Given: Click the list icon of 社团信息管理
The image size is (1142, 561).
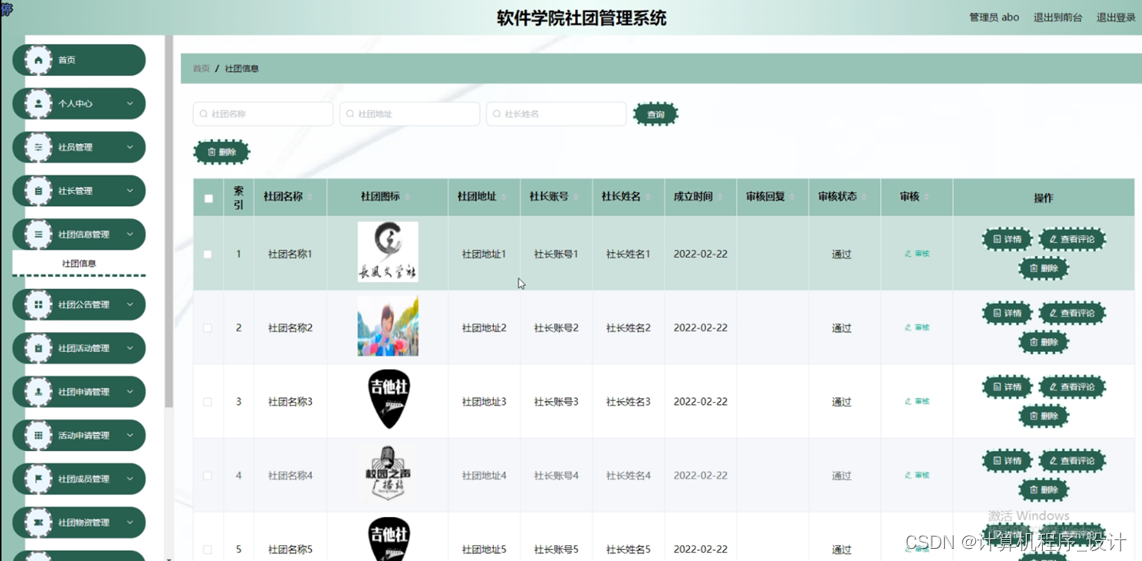Looking at the screenshot, I should (x=38, y=235).
